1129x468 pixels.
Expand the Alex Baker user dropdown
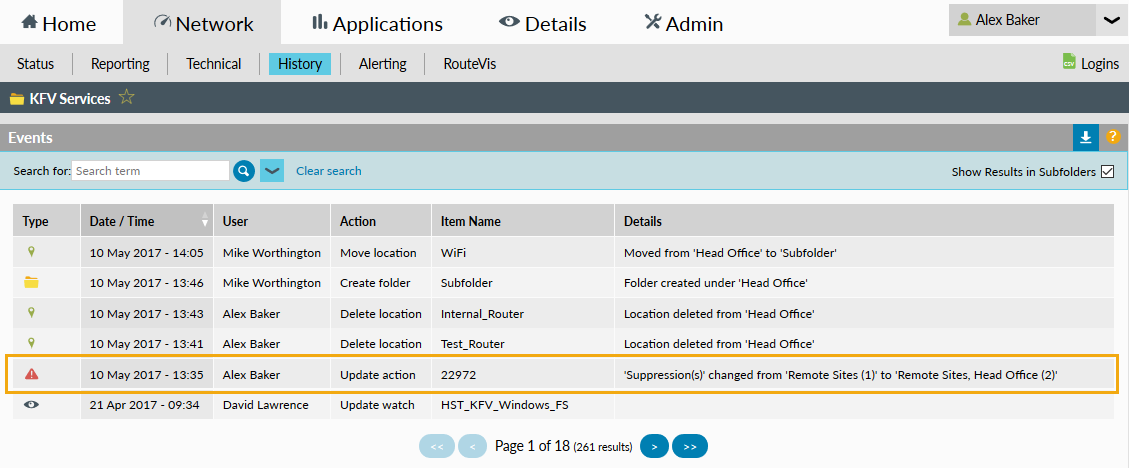pyautogui.click(x=1112, y=20)
